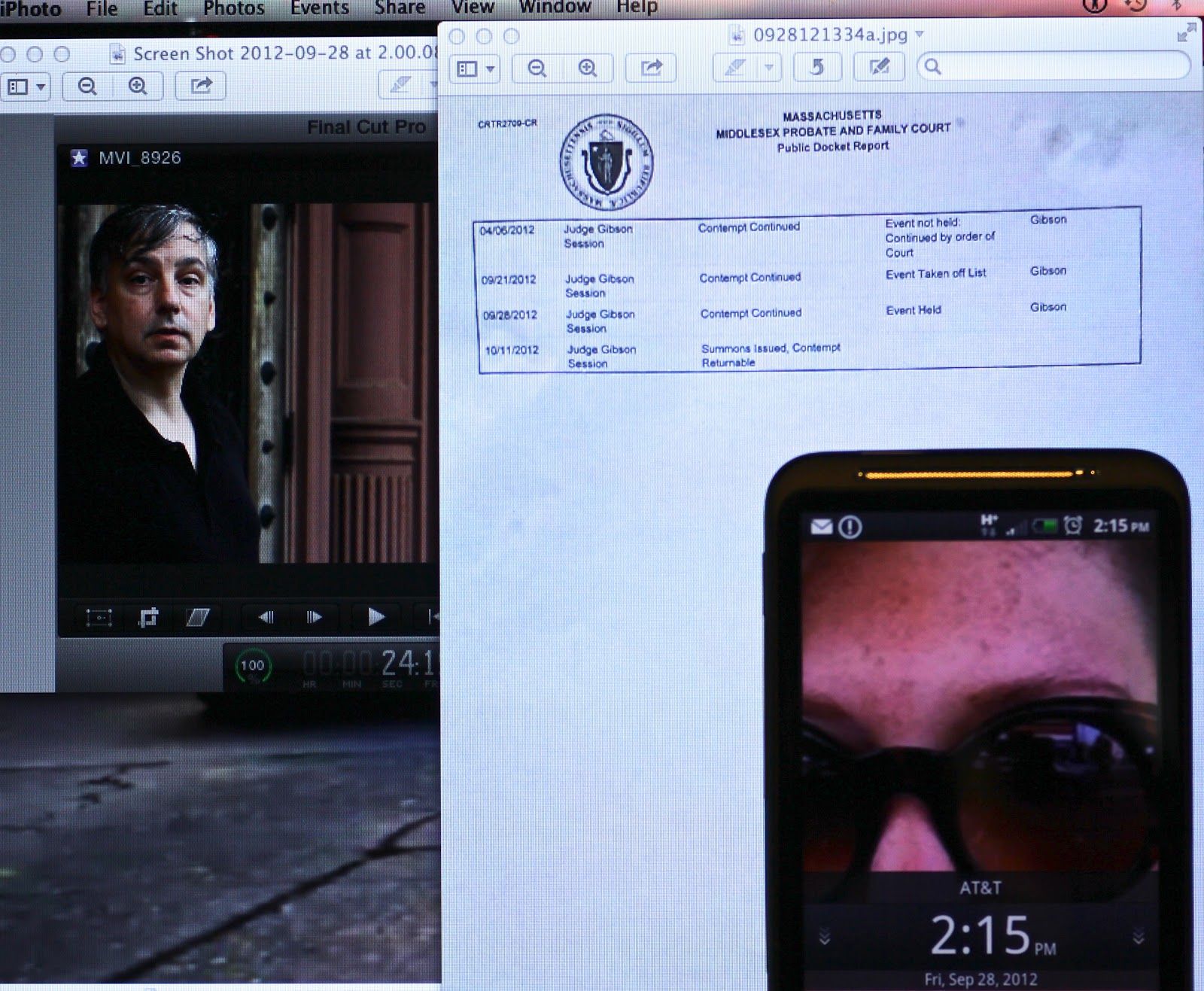Click Share icon in 0928121334a.jpg toolbar
Image resolution: width=1204 pixels, height=991 pixels.
(651, 68)
